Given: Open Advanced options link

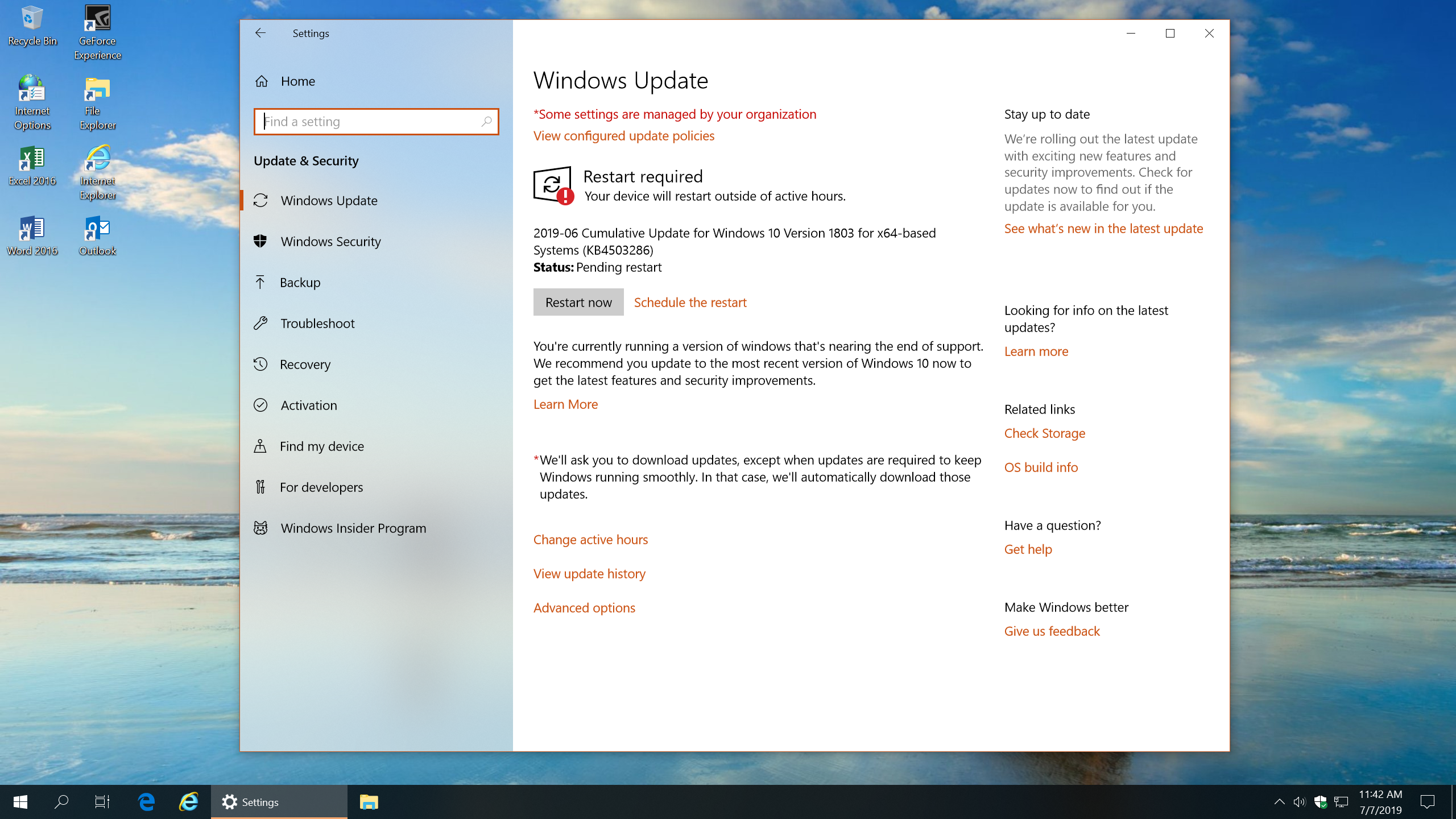Looking at the screenshot, I should coord(584,608).
